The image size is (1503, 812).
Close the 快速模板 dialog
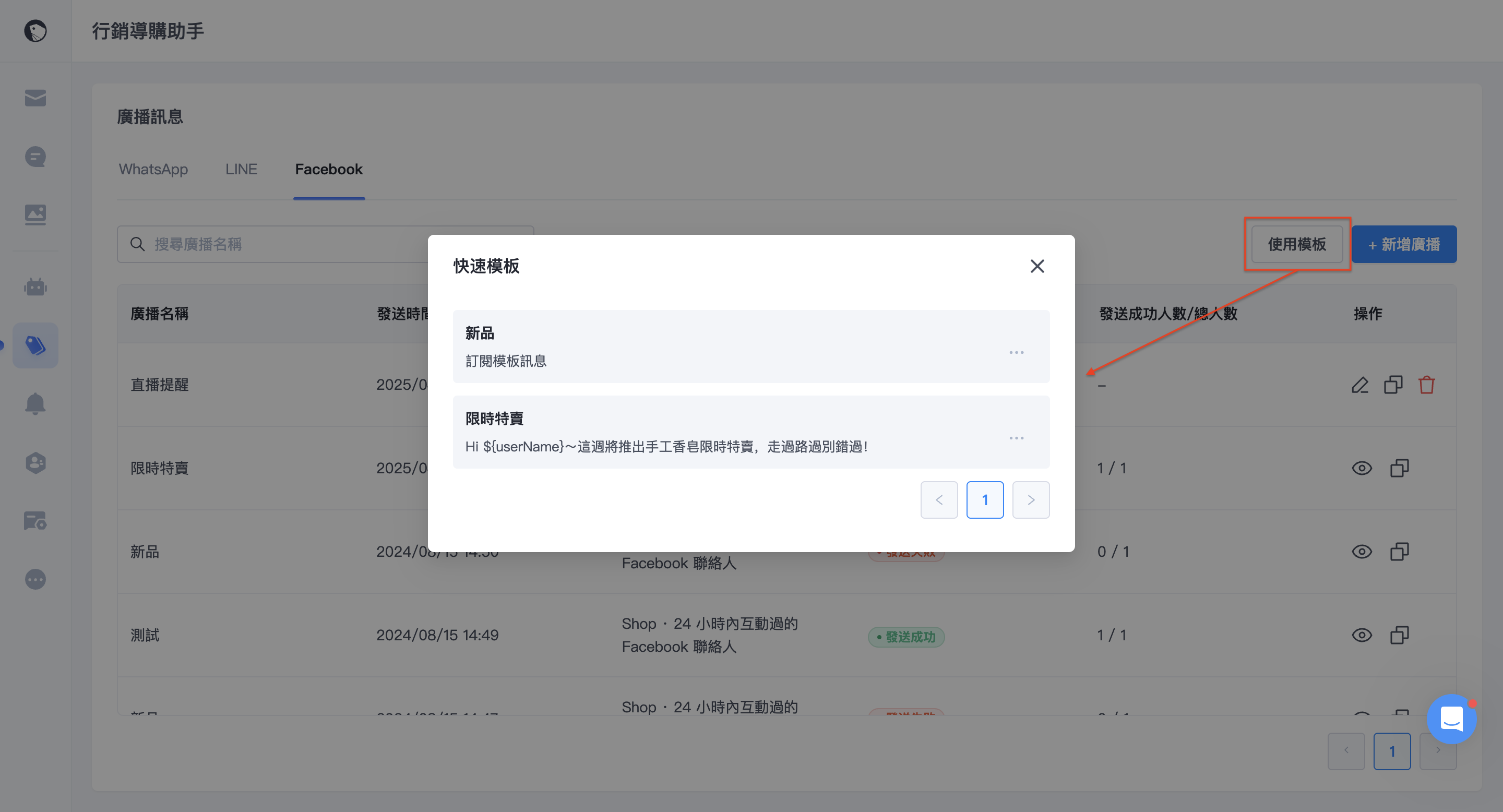point(1037,267)
